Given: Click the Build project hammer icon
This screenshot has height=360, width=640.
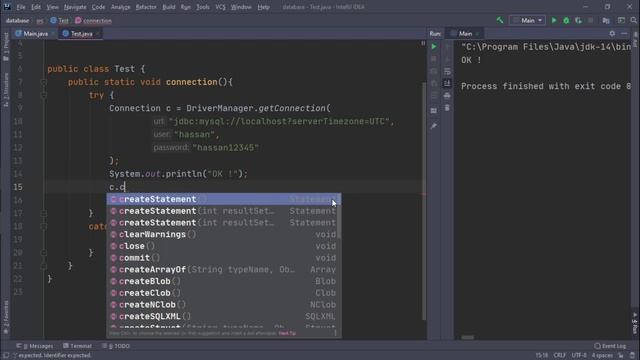Looking at the screenshot, I should point(500,20).
